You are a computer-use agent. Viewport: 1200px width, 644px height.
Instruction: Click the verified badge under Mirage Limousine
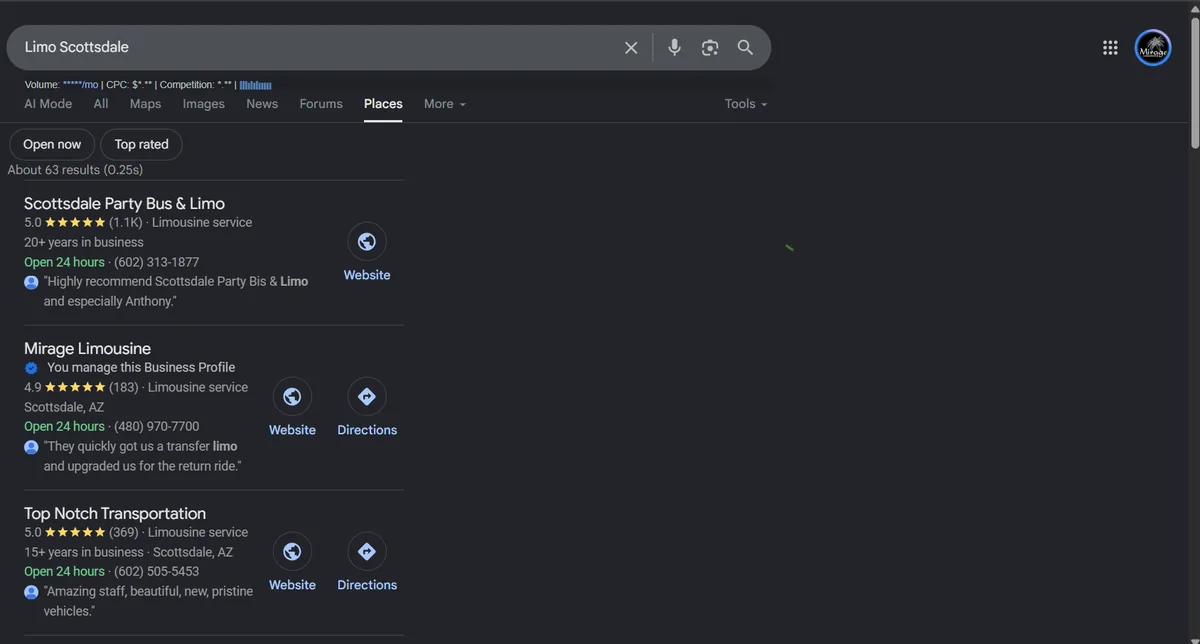[x=31, y=367]
